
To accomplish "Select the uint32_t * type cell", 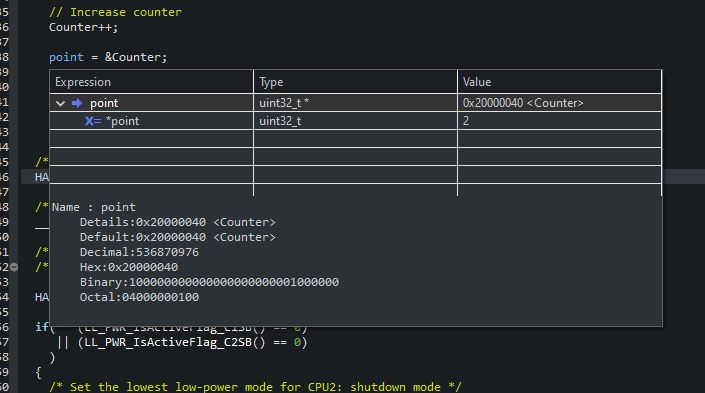I will pos(355,103).
